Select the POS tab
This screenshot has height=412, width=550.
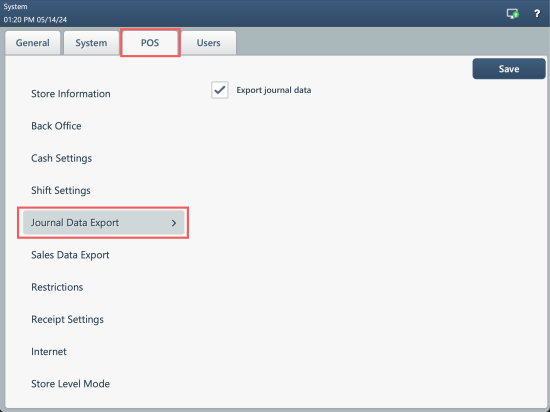(x=150, y=43)
